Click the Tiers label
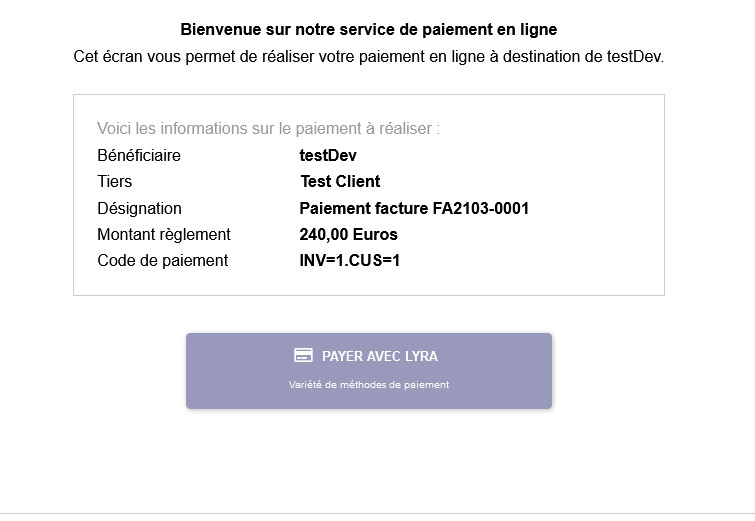The height and width of the screenshot is (521, 755). click(x=115, y=182)
